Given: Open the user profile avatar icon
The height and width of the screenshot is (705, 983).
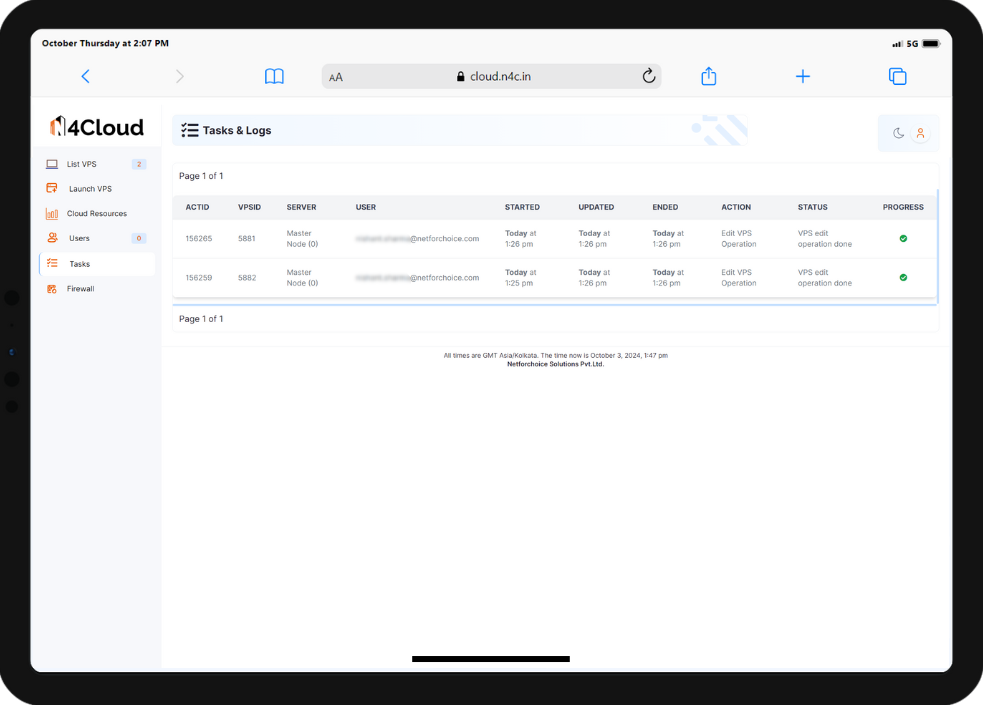Looking at the screenshot, I should (x=920, y=133).
